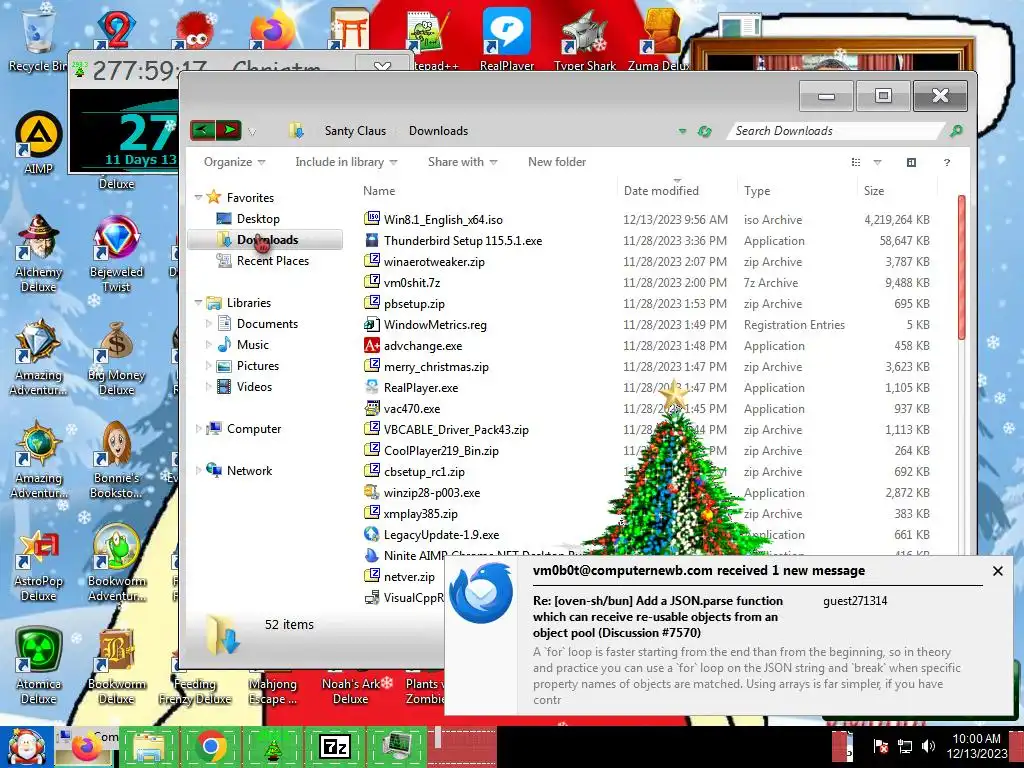The width and height of the screenshot is (1024, 768).
Task: Select the Thunderbird Setup 115.5.1.exe file icon
Action: pyautogui.click(x=372, y=240)
